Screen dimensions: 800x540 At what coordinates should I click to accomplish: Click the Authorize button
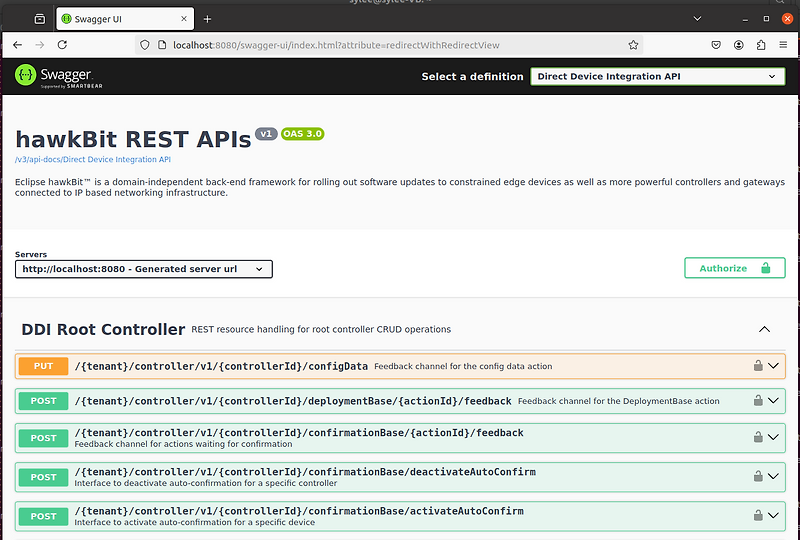734,268
